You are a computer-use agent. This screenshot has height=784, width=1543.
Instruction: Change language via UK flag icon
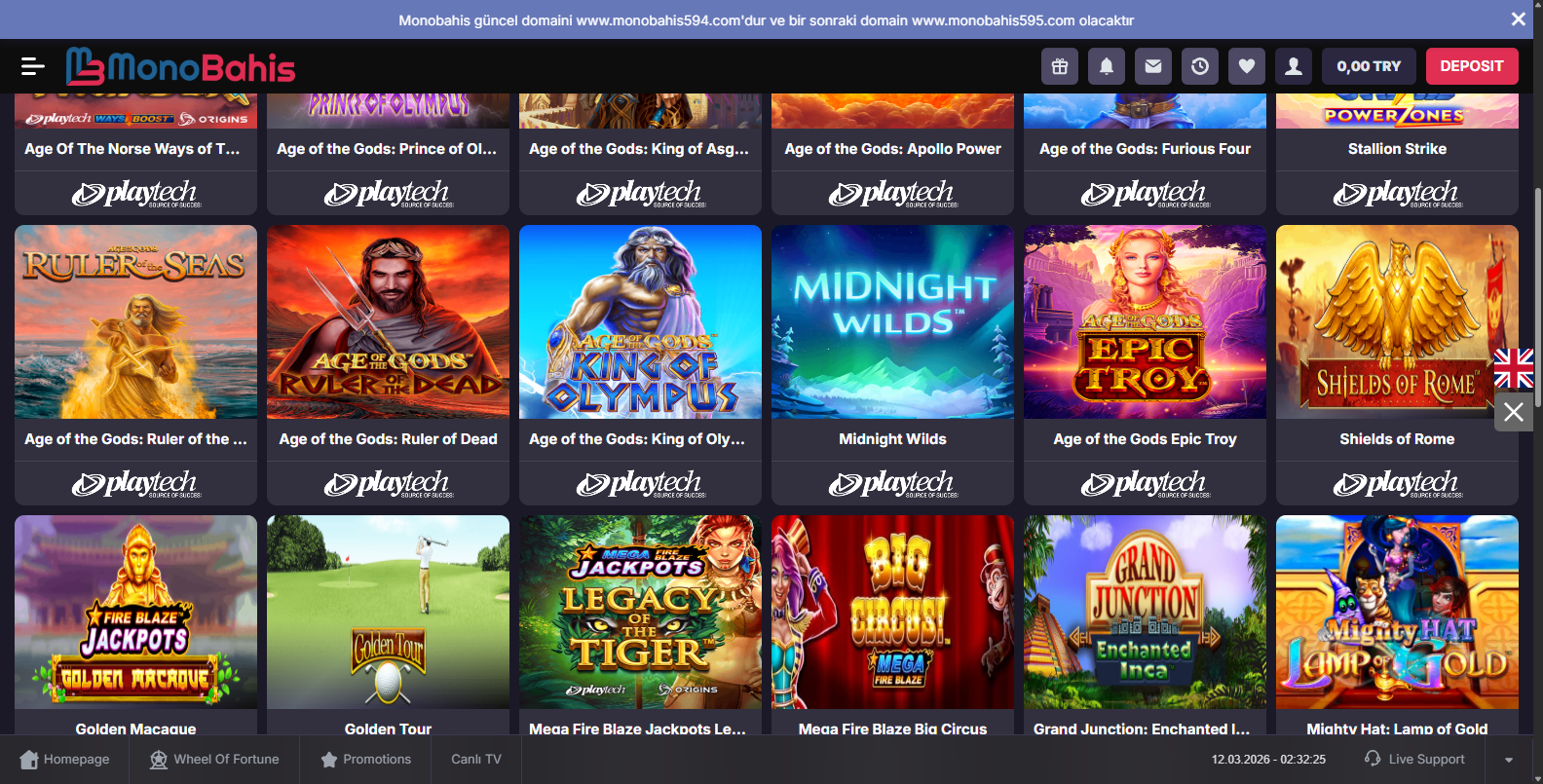coord(1514,369)
